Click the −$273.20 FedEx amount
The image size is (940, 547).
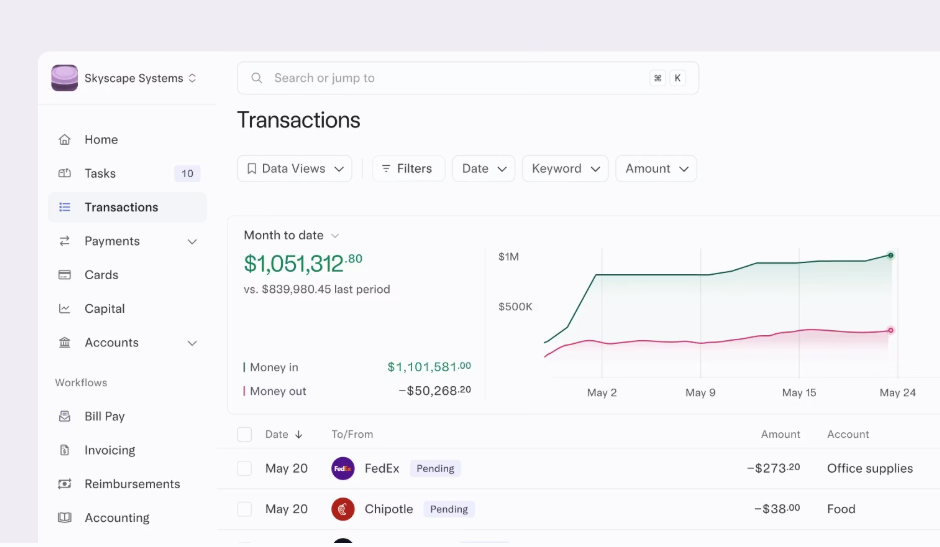773,468
